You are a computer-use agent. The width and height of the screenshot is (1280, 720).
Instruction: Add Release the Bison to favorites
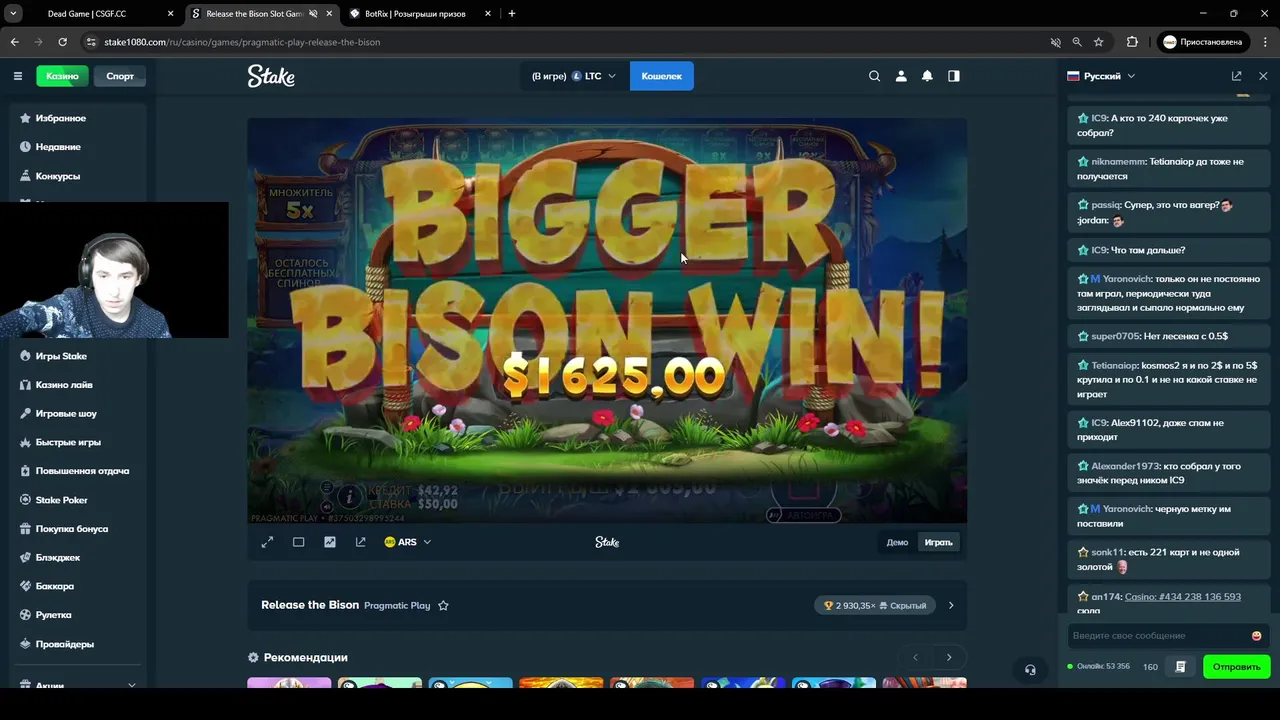tap(443, 605)
